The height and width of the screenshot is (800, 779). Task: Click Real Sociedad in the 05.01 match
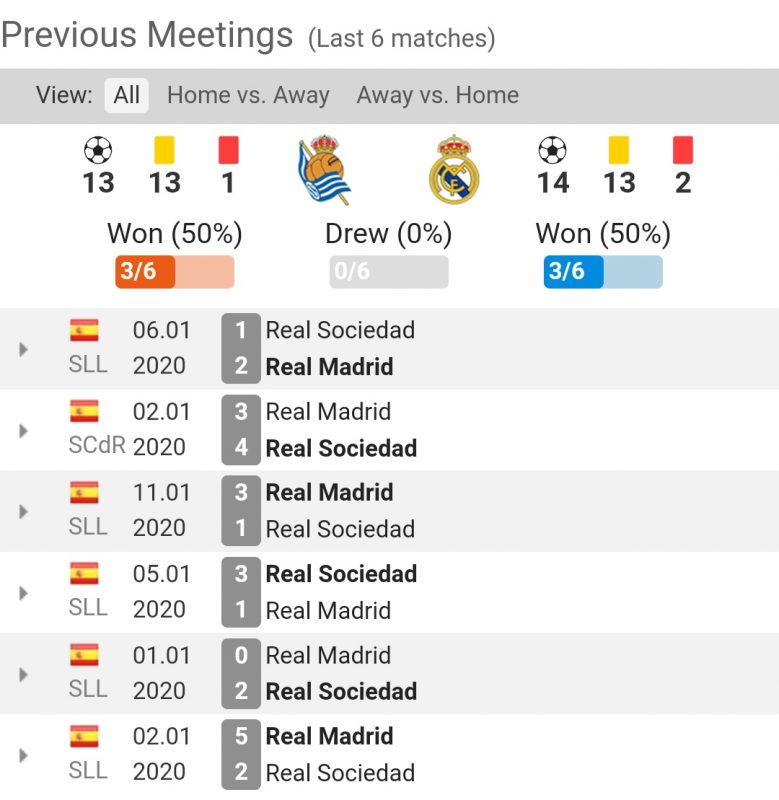pyautogui.click(x=341, y=574)
